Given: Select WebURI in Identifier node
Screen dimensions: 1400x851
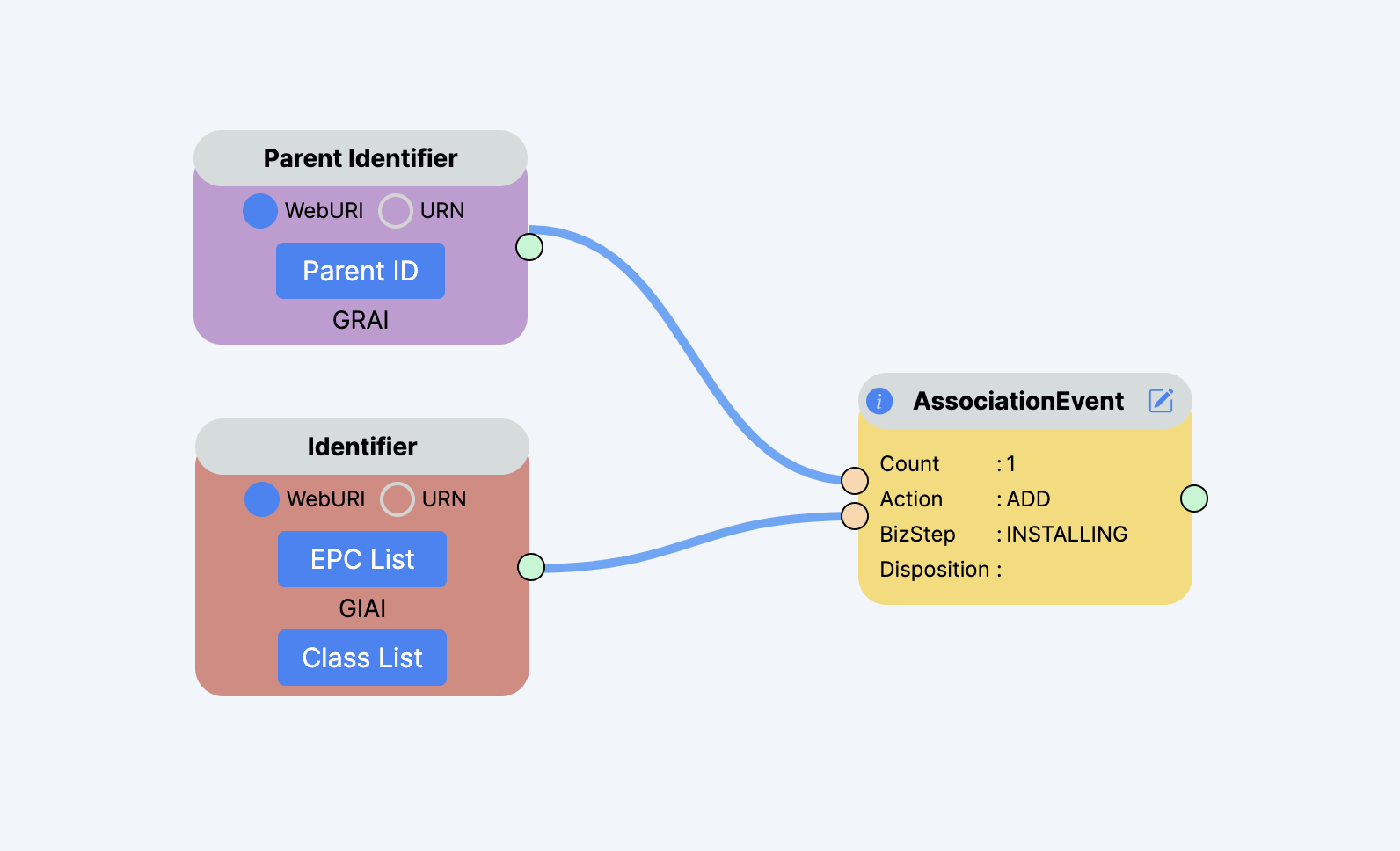Looking at the screenshot, I should [x=262, y=499].
